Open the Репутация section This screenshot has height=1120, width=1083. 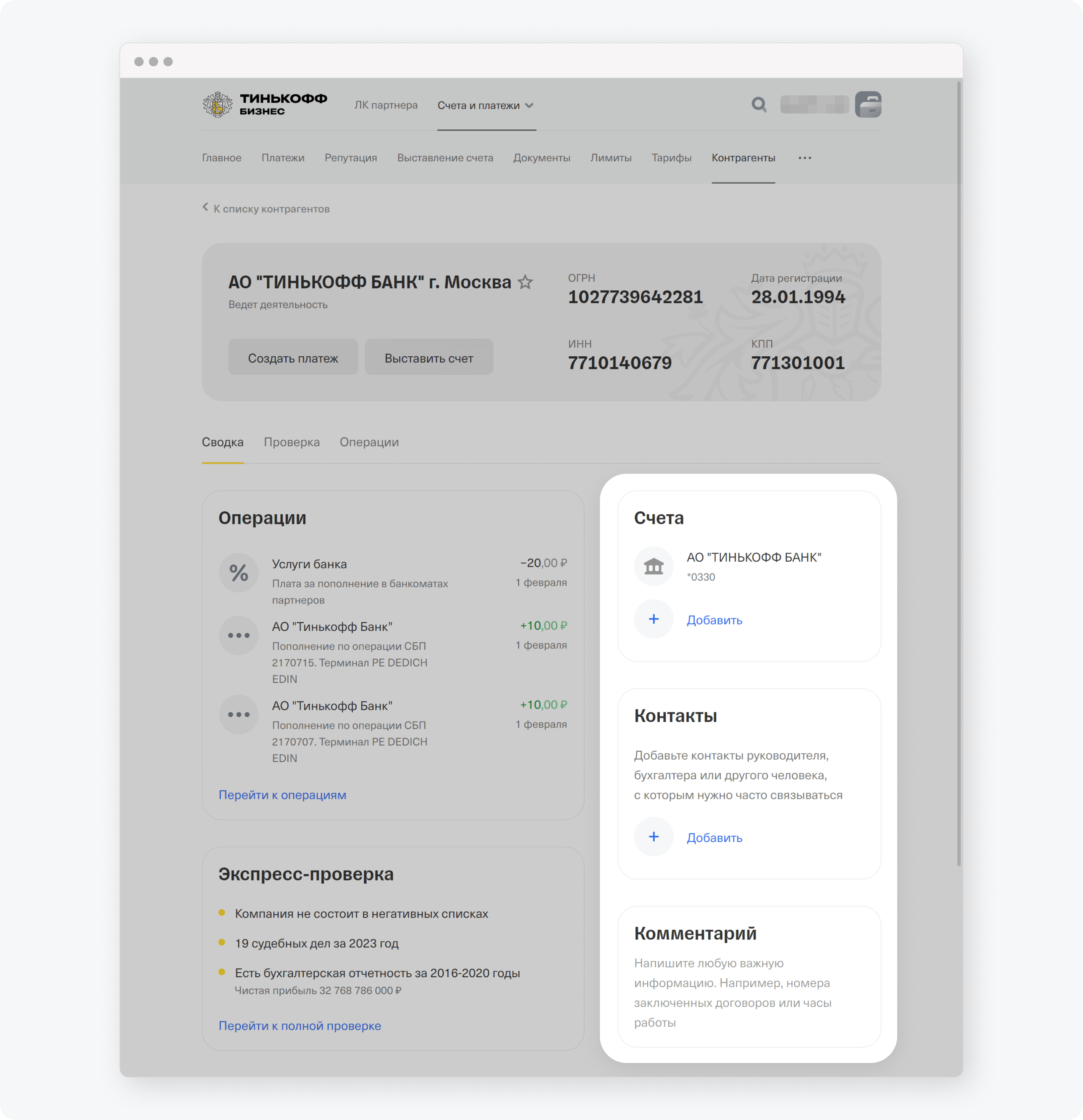coord(351,158)
